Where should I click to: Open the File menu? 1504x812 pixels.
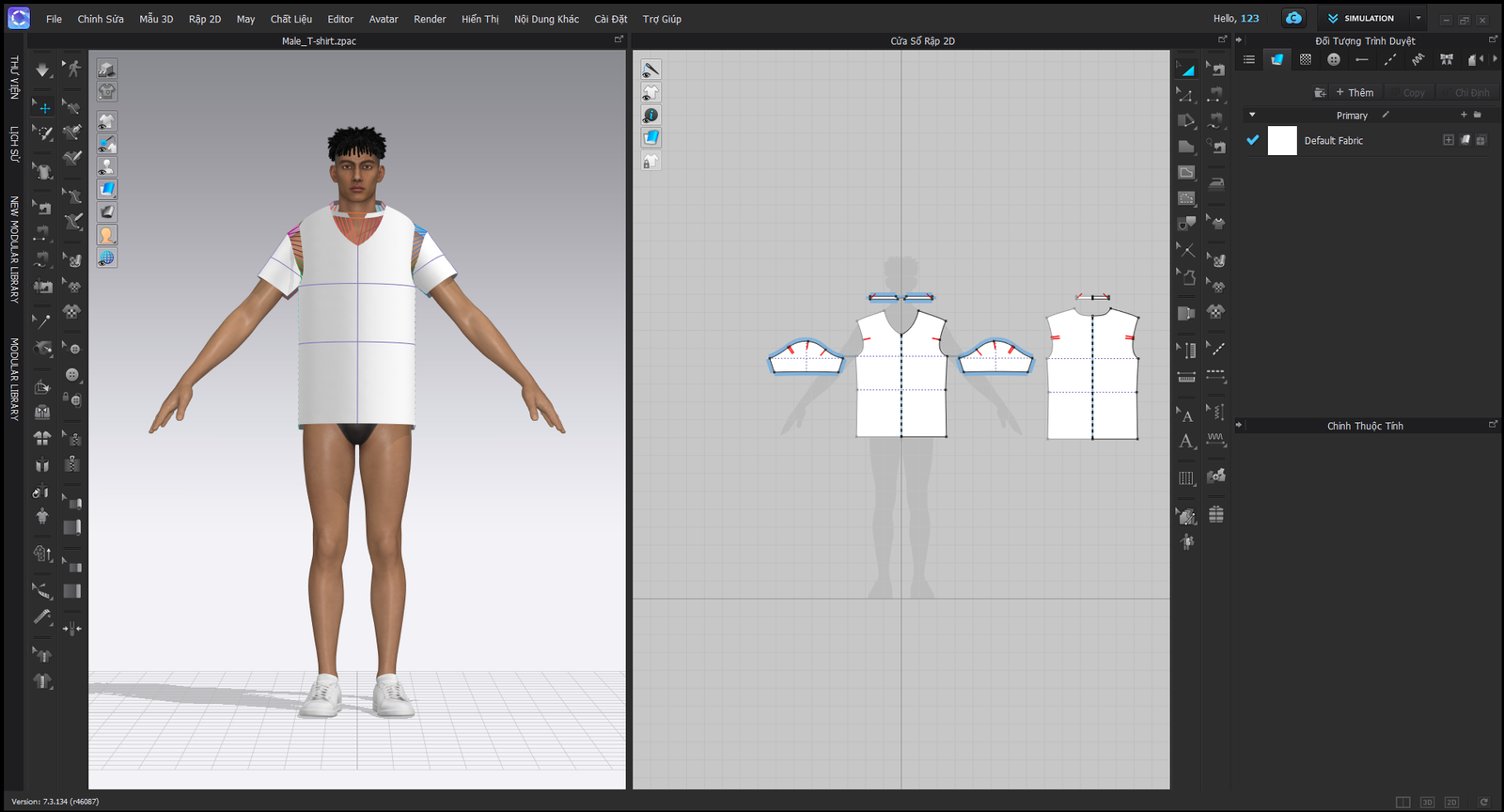coord(54,19)
